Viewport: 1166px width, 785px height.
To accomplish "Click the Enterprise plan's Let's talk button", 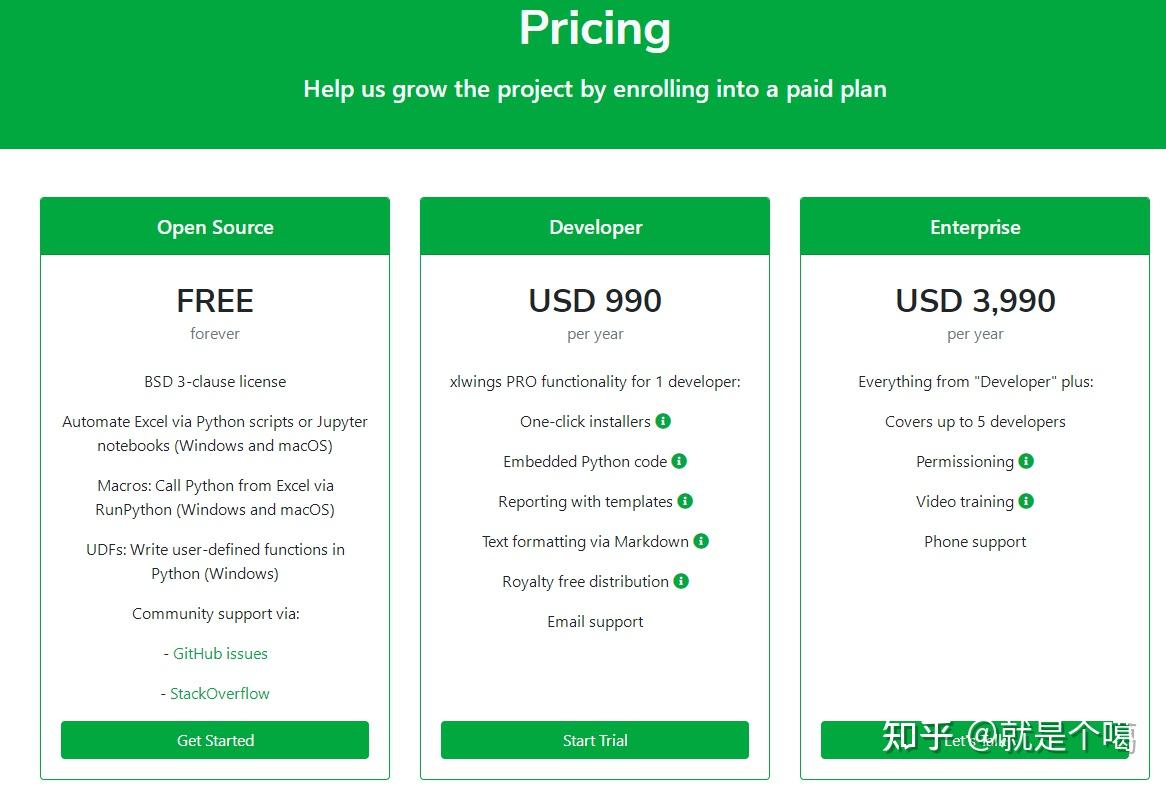I will pyautogui.click(x=975, y=740).
